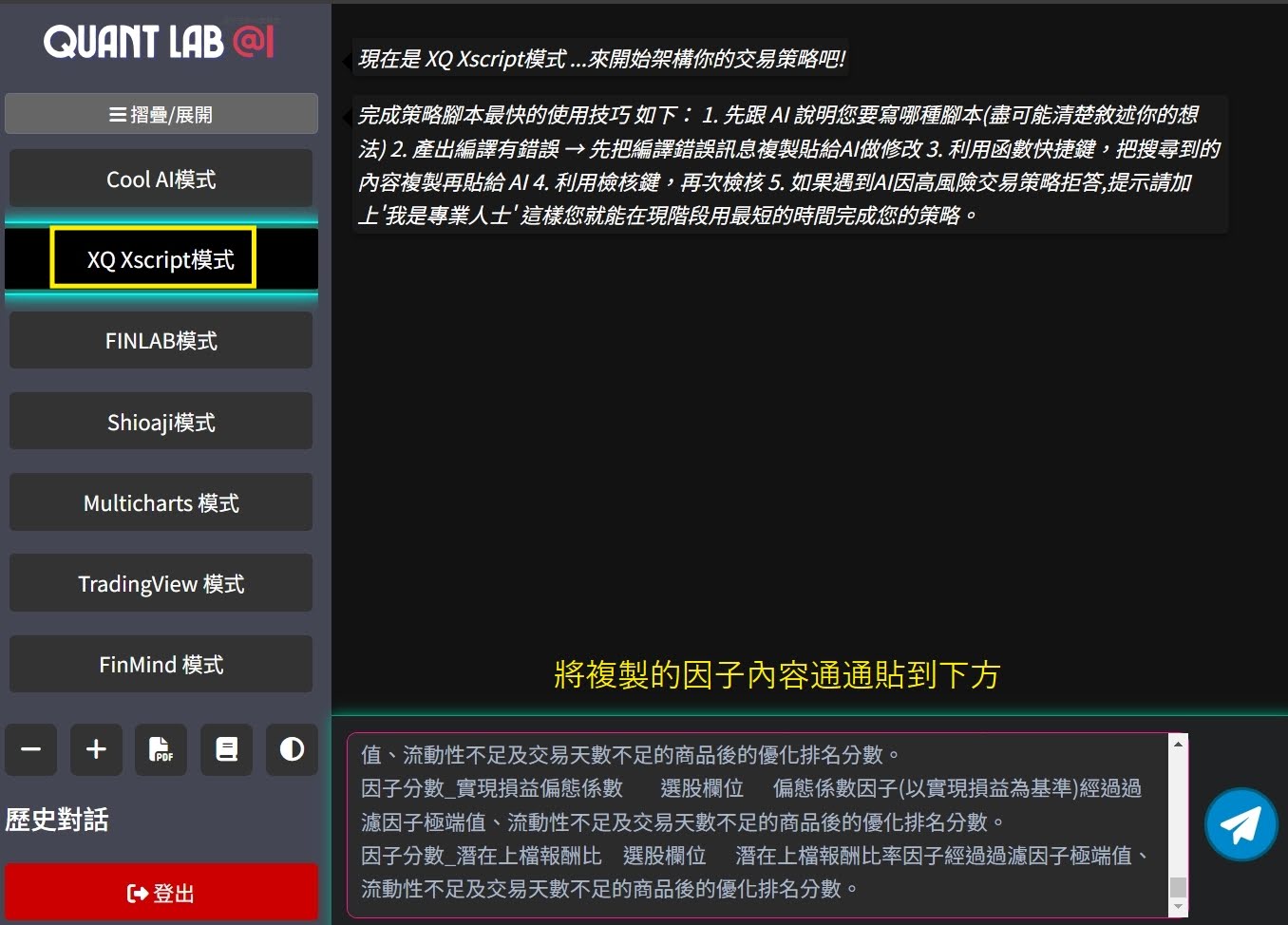Export conversation with the PDF icon
Viewport: 1288px width, 925px height.
(x=161, y=749)
